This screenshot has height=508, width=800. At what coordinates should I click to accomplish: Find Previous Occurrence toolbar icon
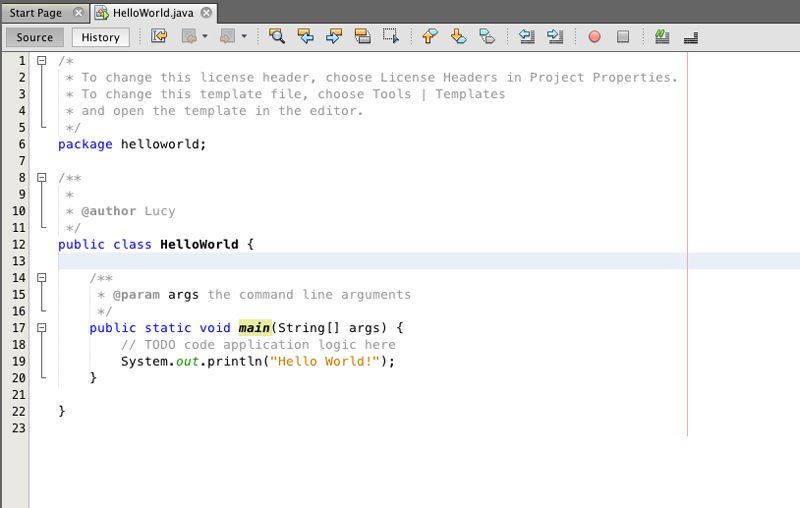tap(305, 36)
